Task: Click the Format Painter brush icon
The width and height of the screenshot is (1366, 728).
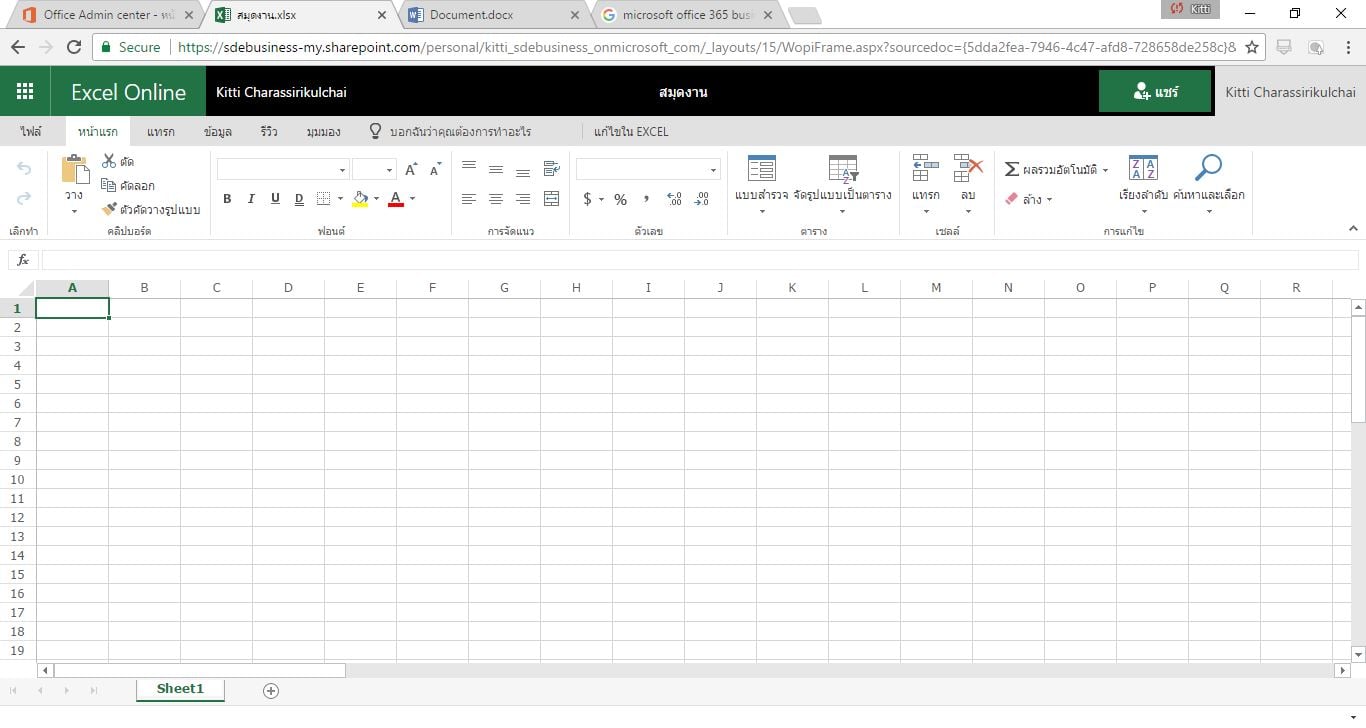Action: pyautogui.click(x=109, y=210)
